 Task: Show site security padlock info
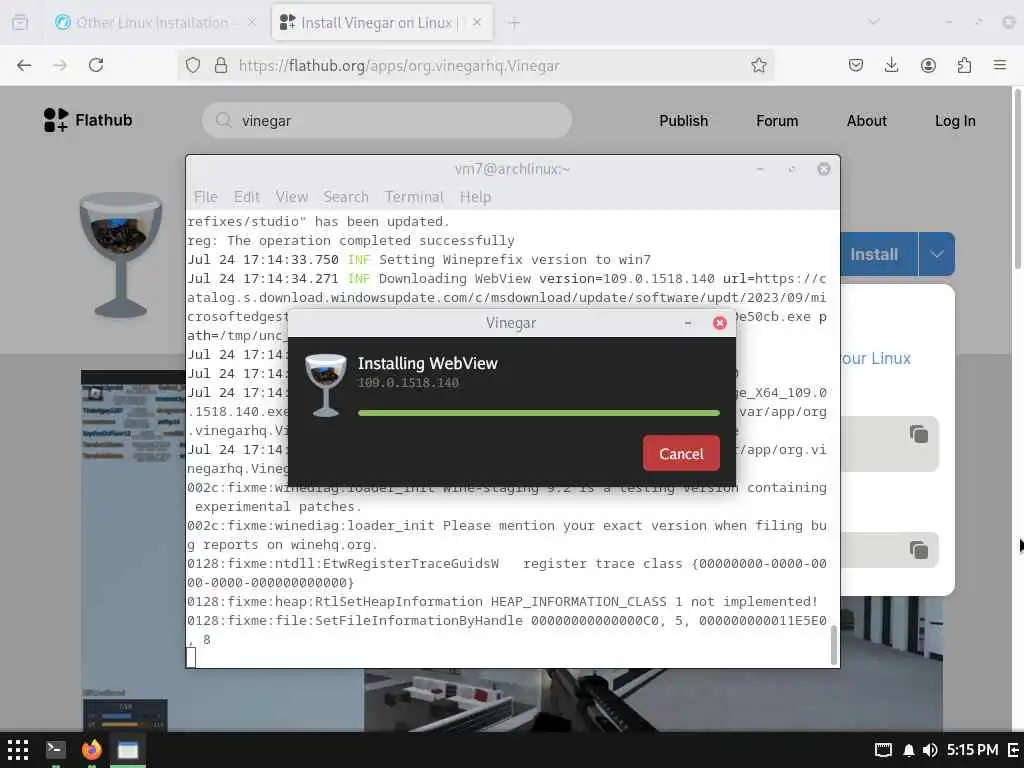click(221, 65)
